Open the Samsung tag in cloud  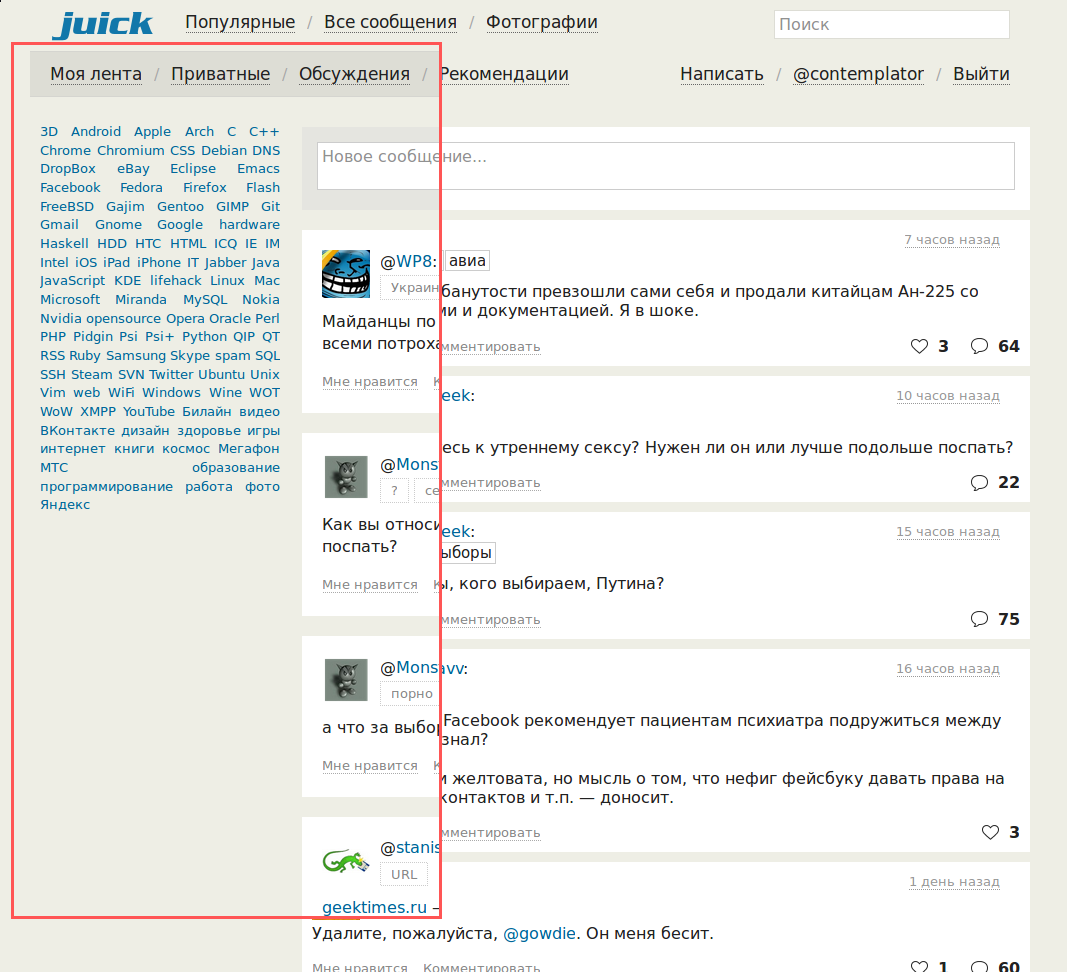[x=136, y=355]
